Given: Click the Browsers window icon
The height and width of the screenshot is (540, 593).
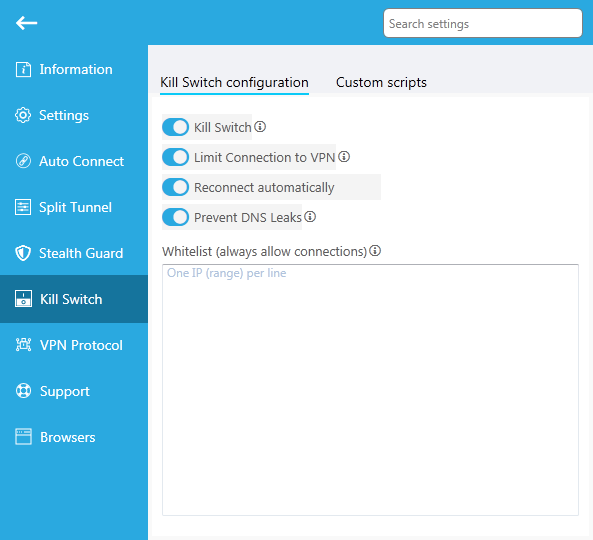Looking at the screenshot, I should point(23,437).
